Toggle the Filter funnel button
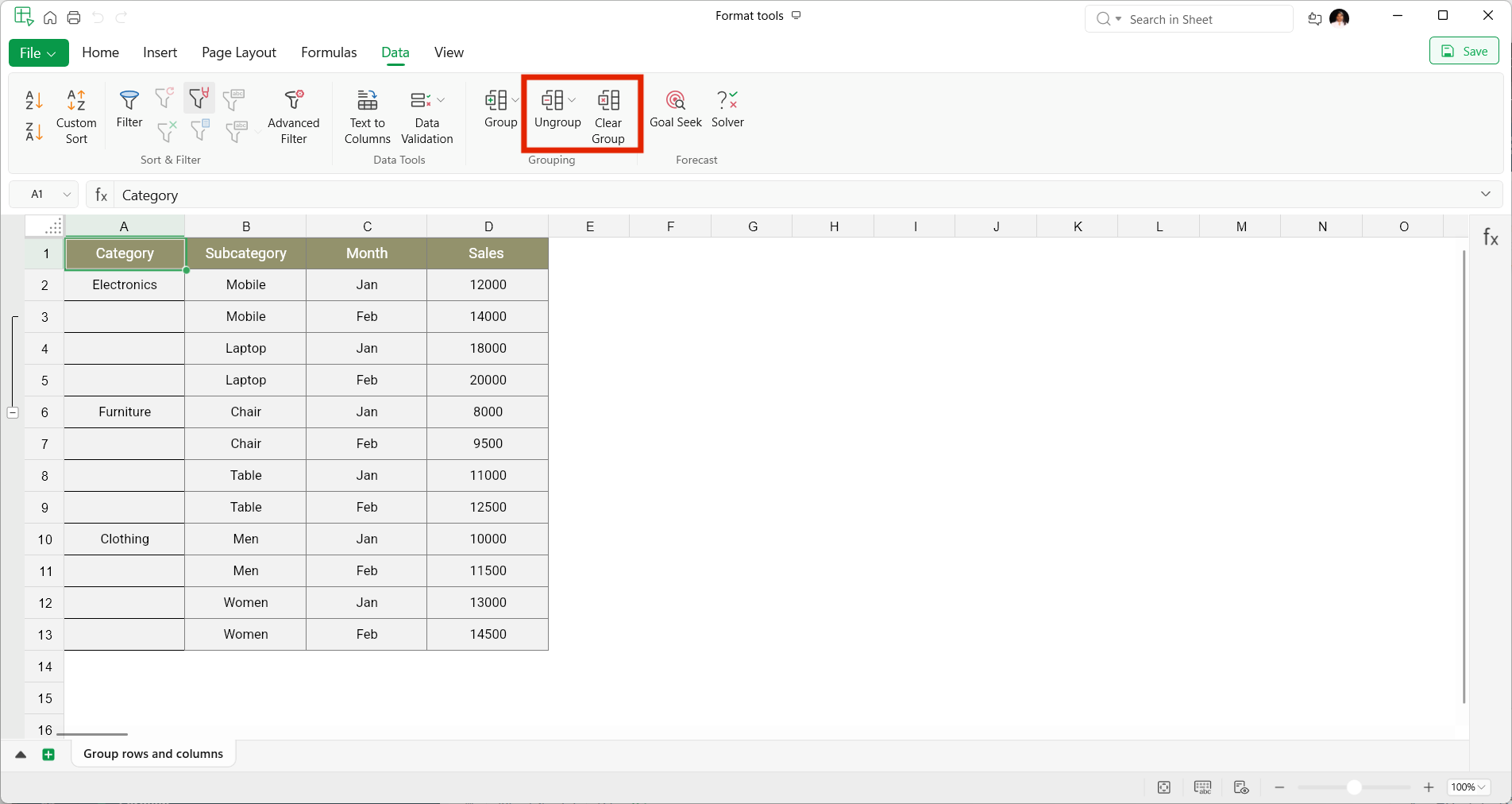The image size is (1512, 804). (129, 108)
